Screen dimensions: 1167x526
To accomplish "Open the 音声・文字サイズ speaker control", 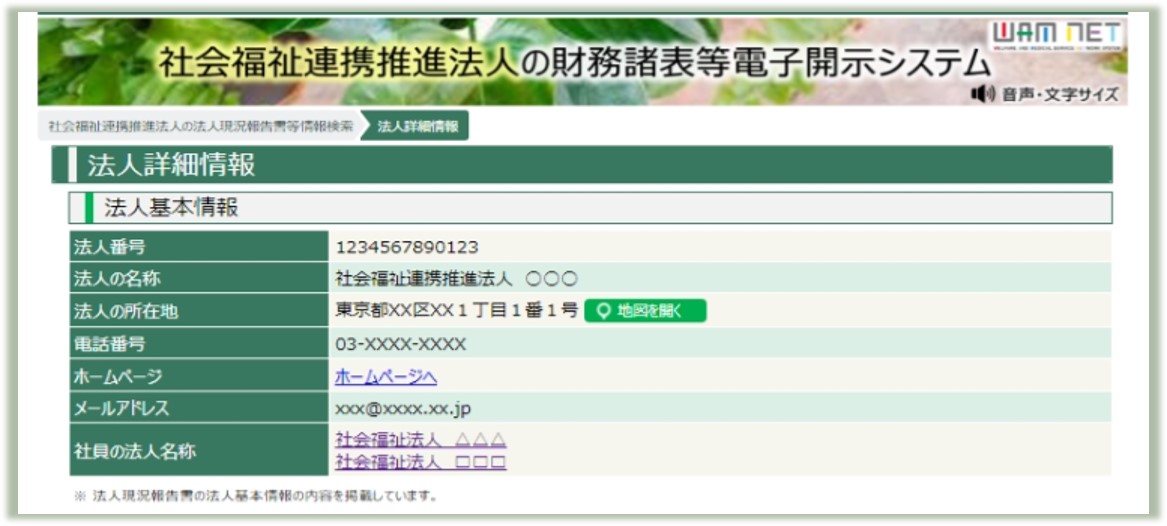I will [x=1044, y=94].
